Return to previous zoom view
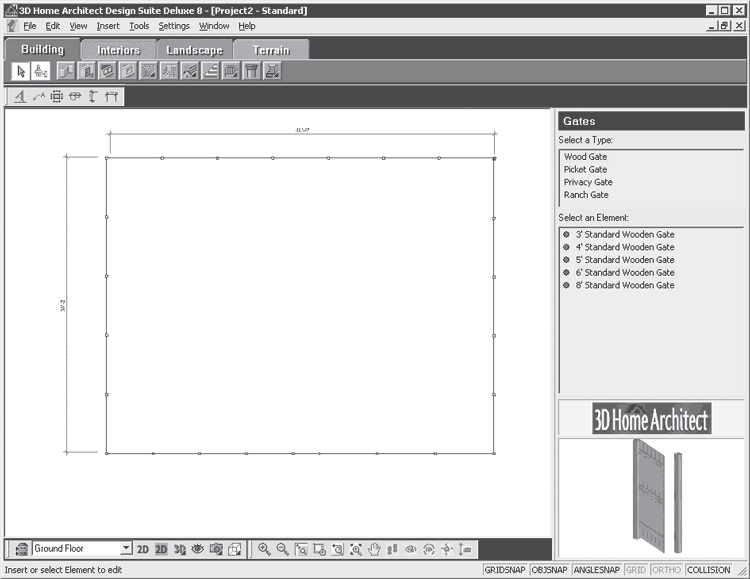750x579 pixels. pos(338,549)
